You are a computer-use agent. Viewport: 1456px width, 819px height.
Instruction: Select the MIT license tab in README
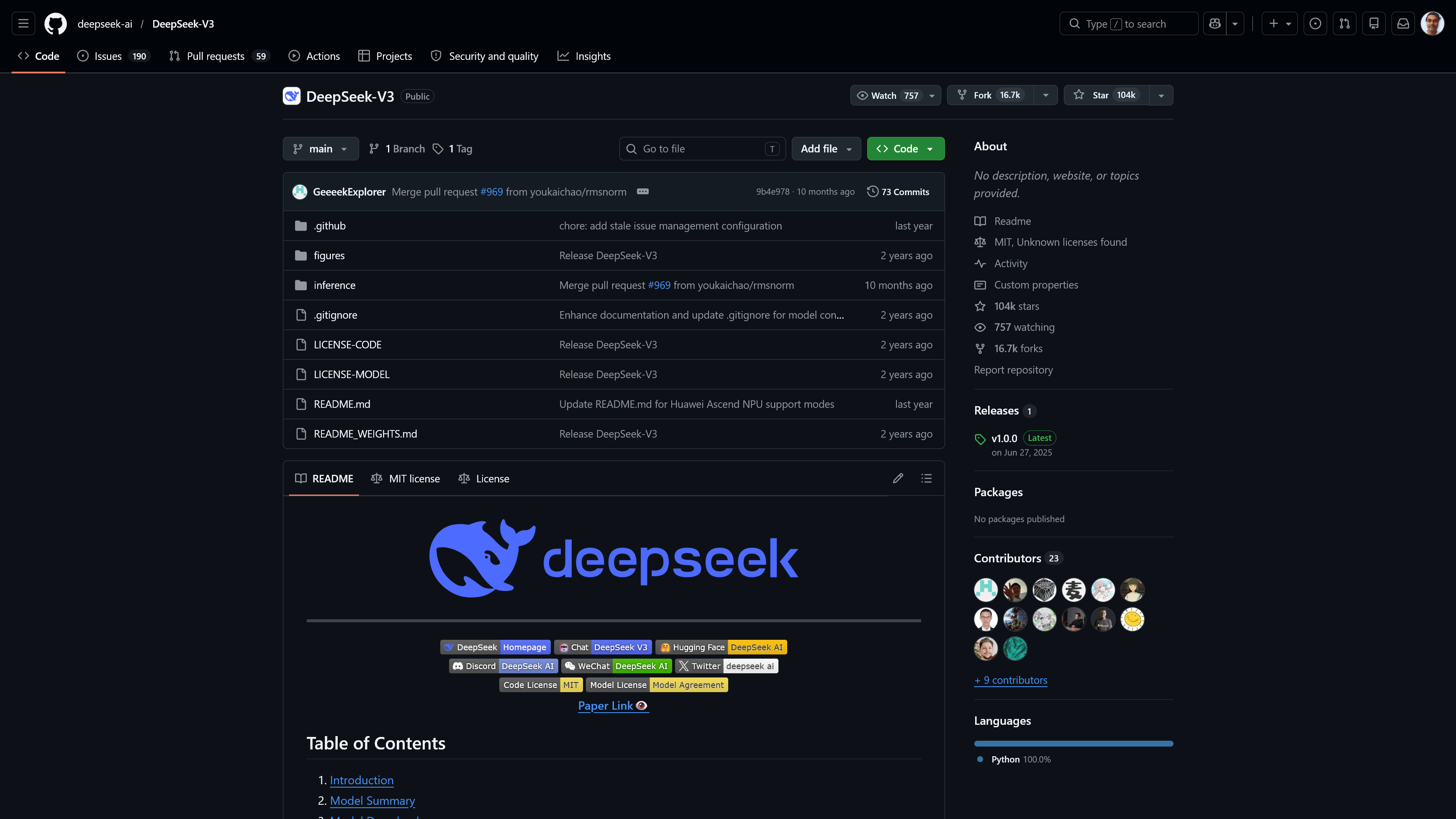[405, 479]
